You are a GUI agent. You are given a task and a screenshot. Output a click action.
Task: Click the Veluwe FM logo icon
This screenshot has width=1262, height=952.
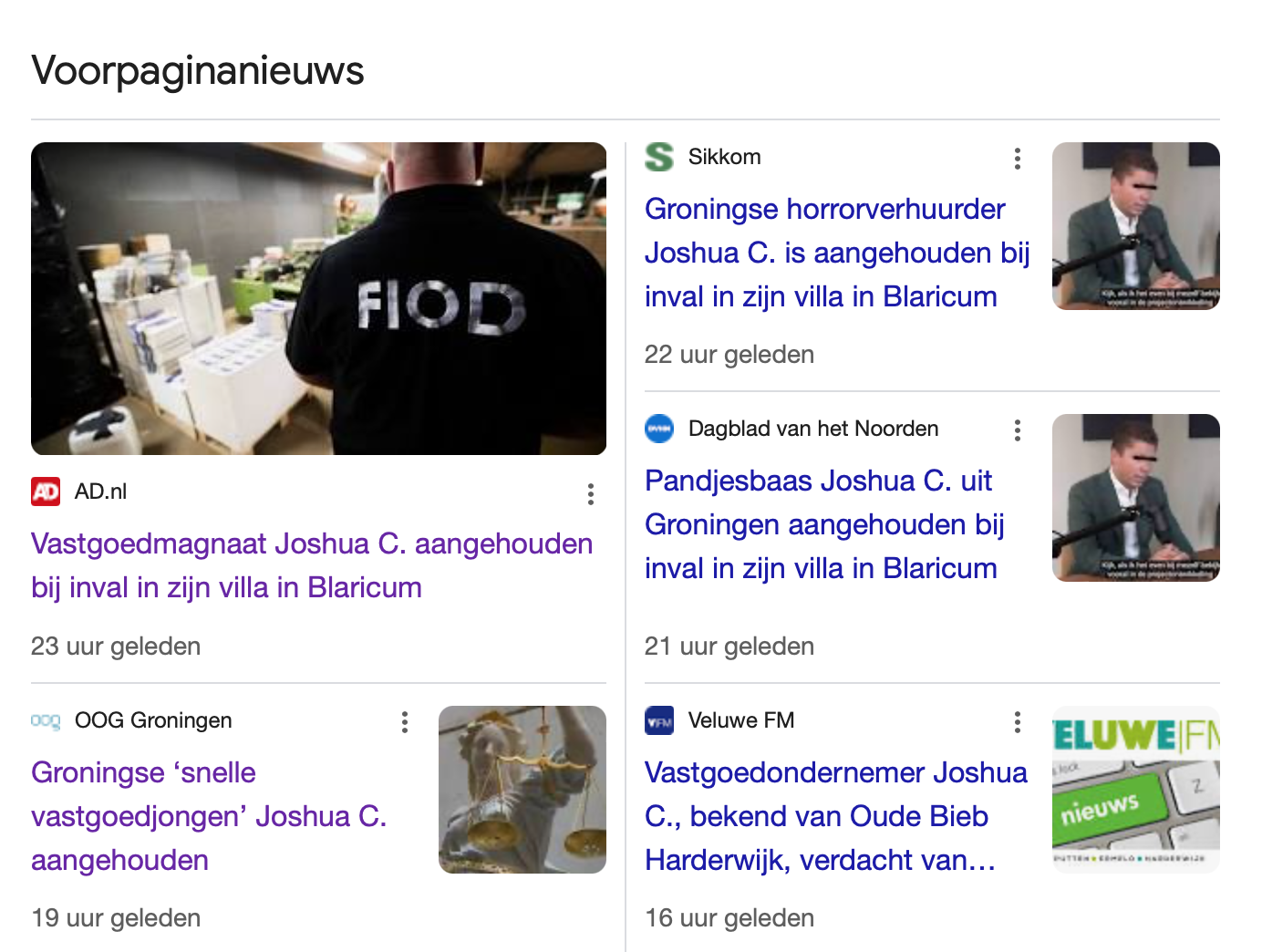[x=659, y=720]
